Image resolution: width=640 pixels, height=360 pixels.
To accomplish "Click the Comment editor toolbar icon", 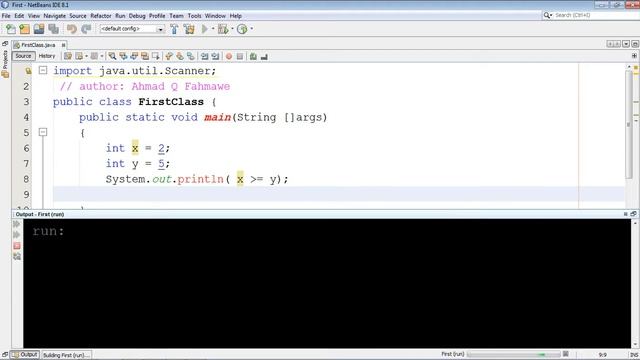I will coord(253,56).
